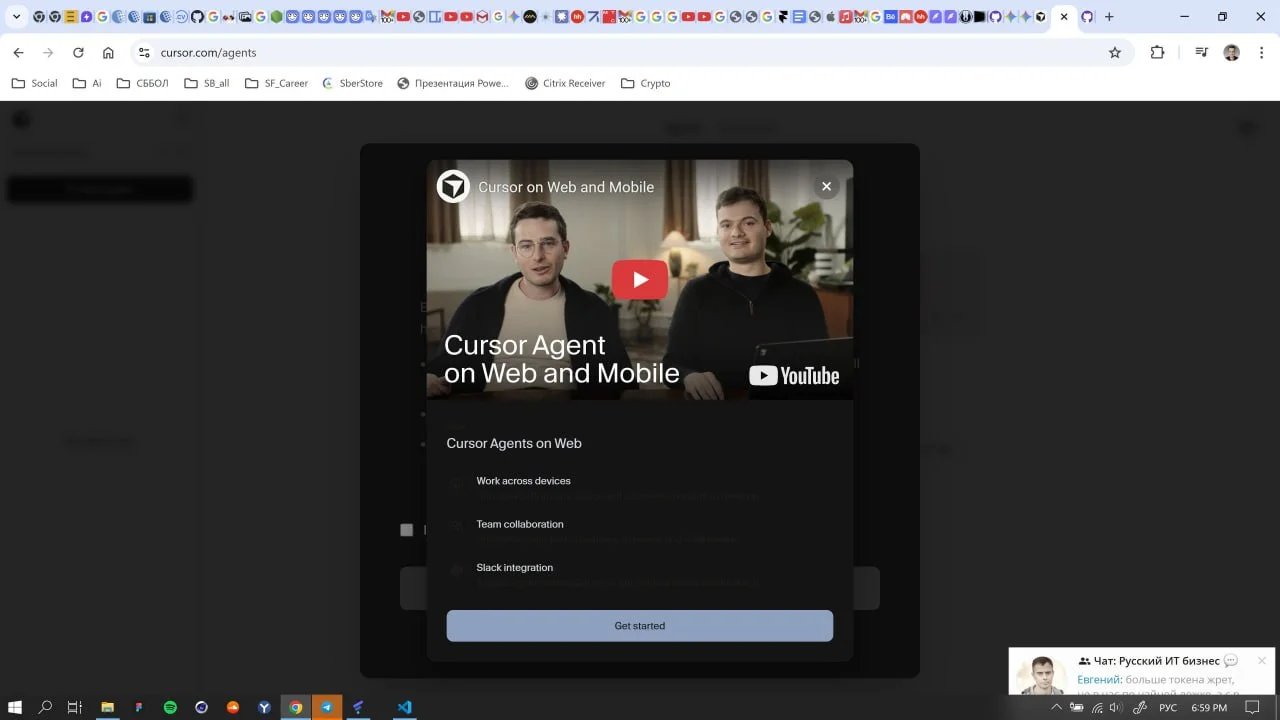The image size is (1280, 720).
Task: Toggle the checkbox behind the dialog
Action: click(x=406, y=530)
